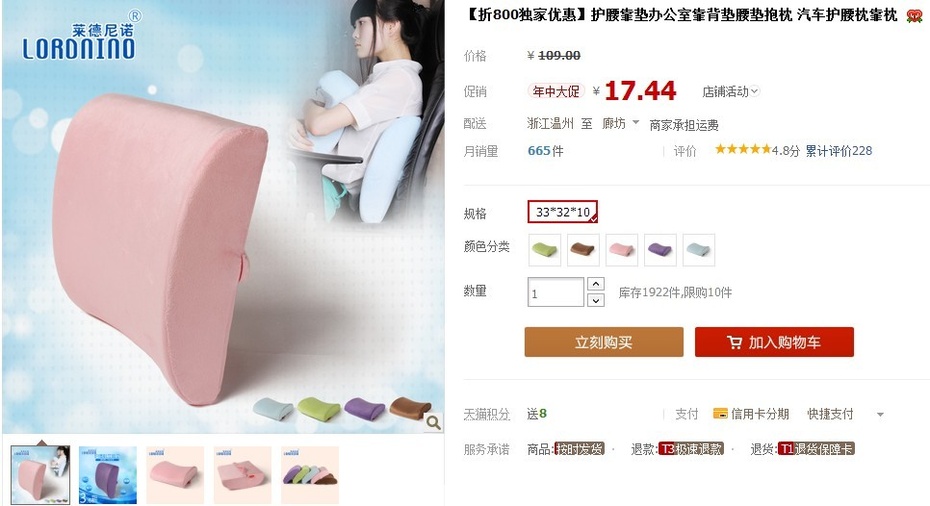Click the T3 极速退款 badge
Viewport: 930px width, 506px height.
(691, 449)
